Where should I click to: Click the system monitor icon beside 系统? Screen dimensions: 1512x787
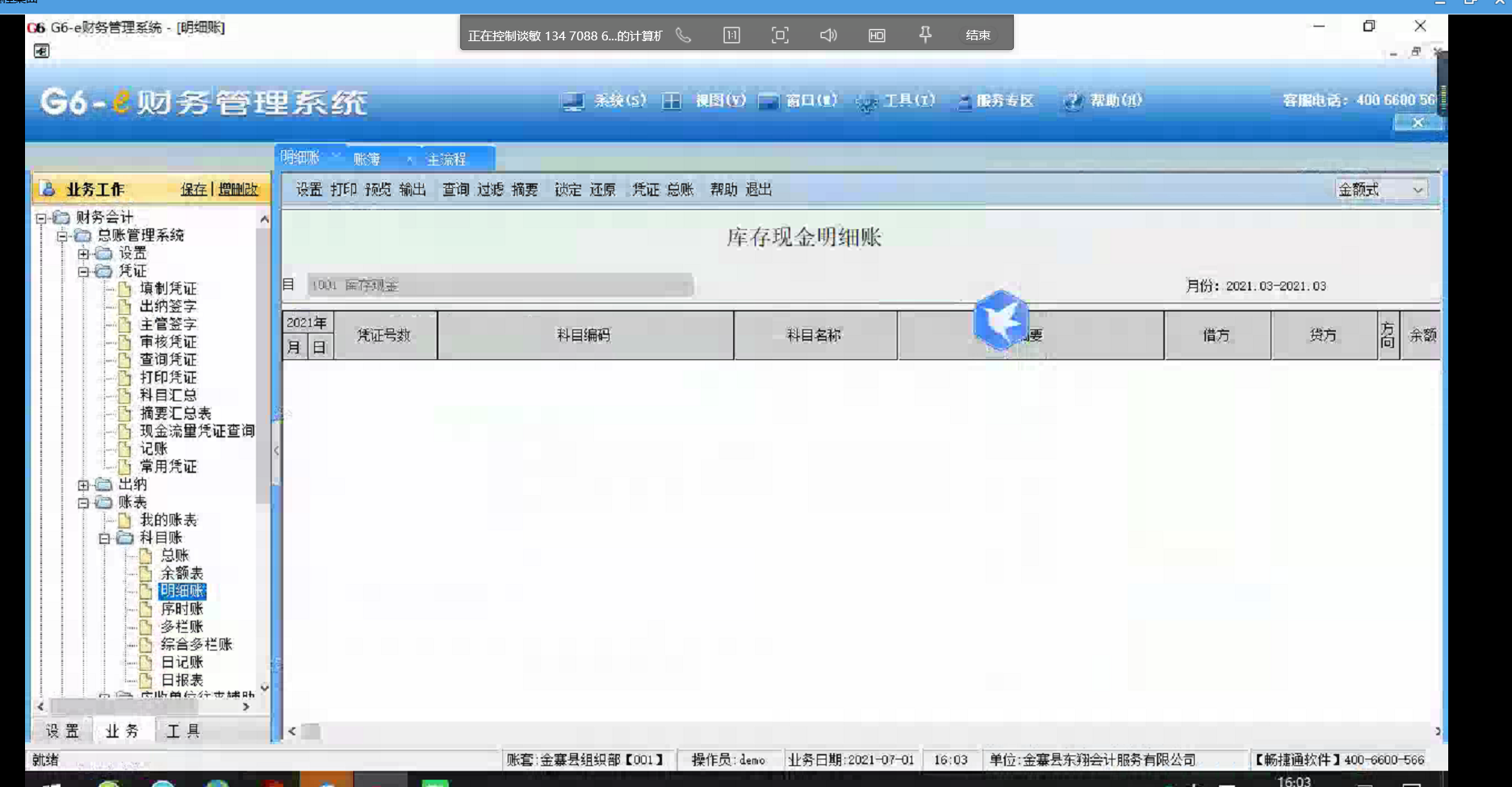[x=572, y=102]
